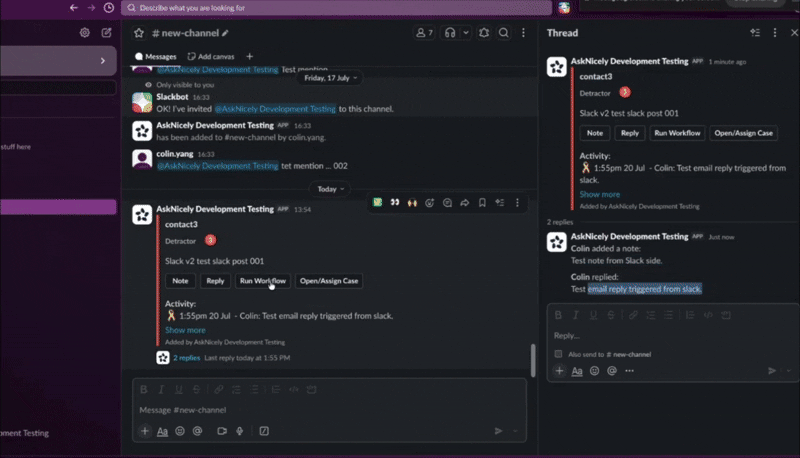Open the add reaction picker on message

click(x=430, y=202)
